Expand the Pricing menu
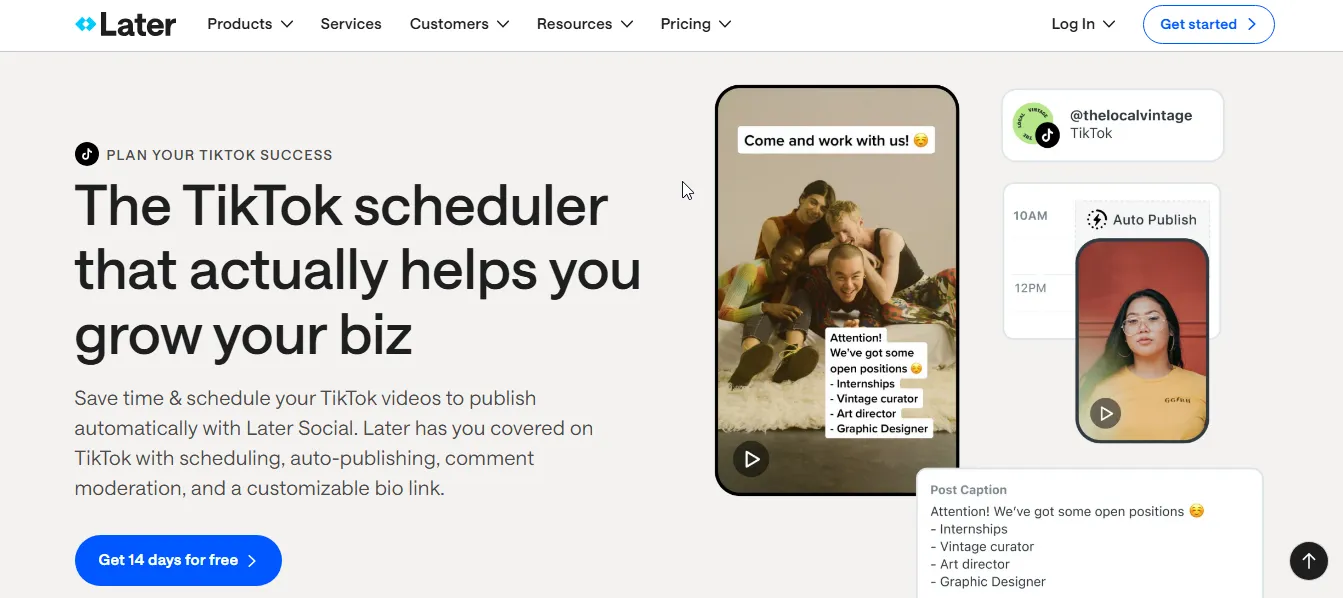Image resolution: width=1343 pixels, height=598 pixels. 696,24
